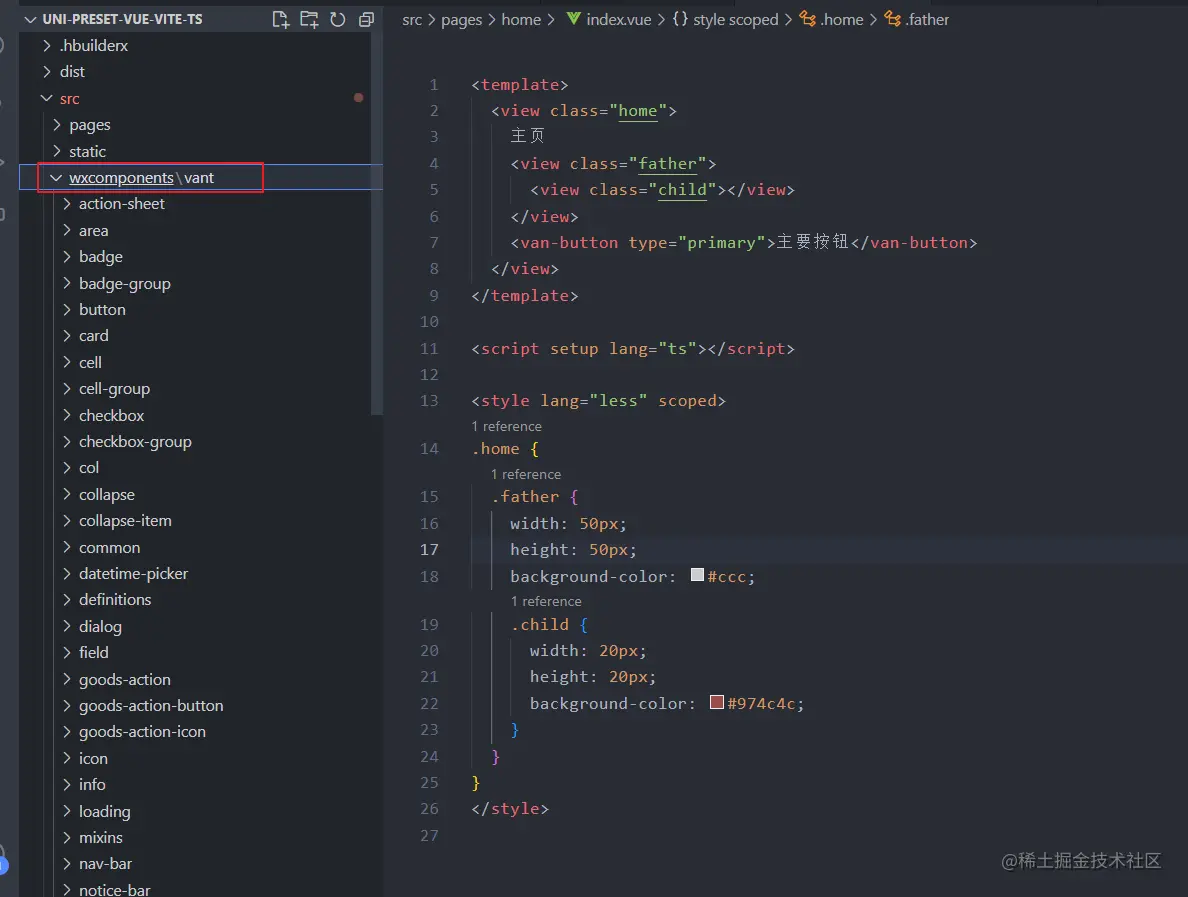Click the .father breadcrumb segment

click(927, 20)
